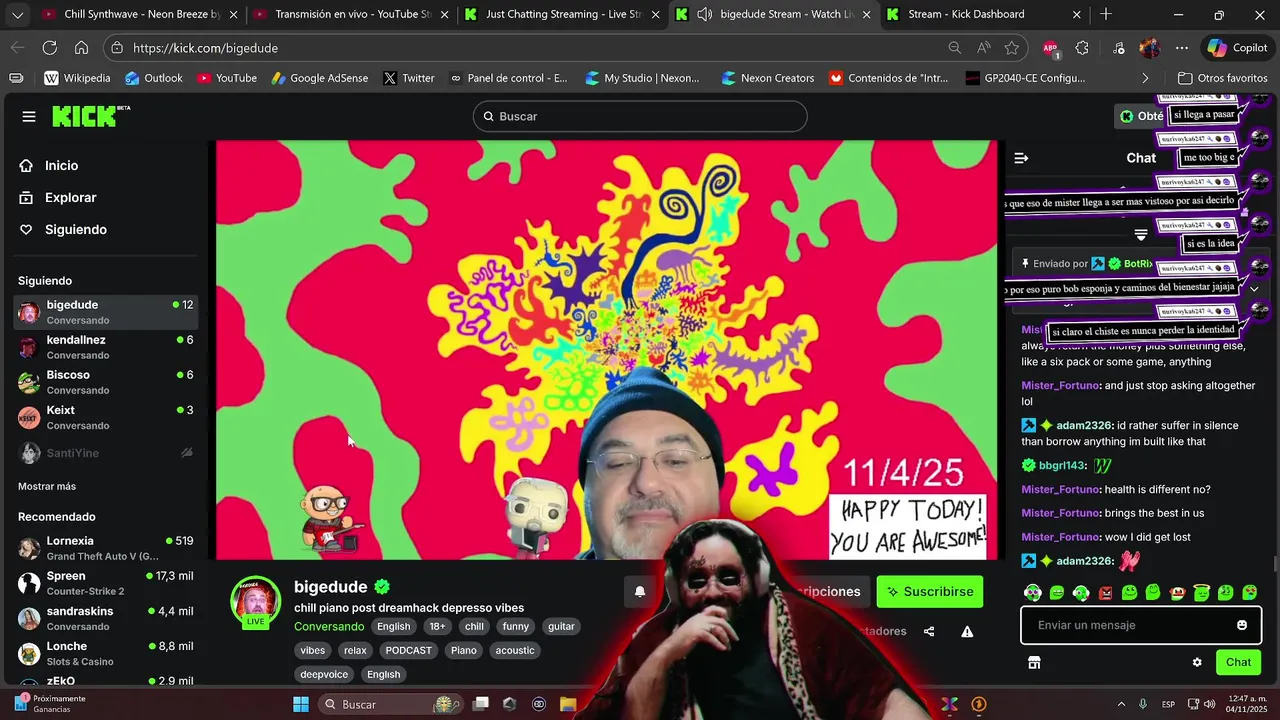Click the zoom magnifier icon in address bar
The width and height of the screenshot is (1280, 720).
point(955,48)
